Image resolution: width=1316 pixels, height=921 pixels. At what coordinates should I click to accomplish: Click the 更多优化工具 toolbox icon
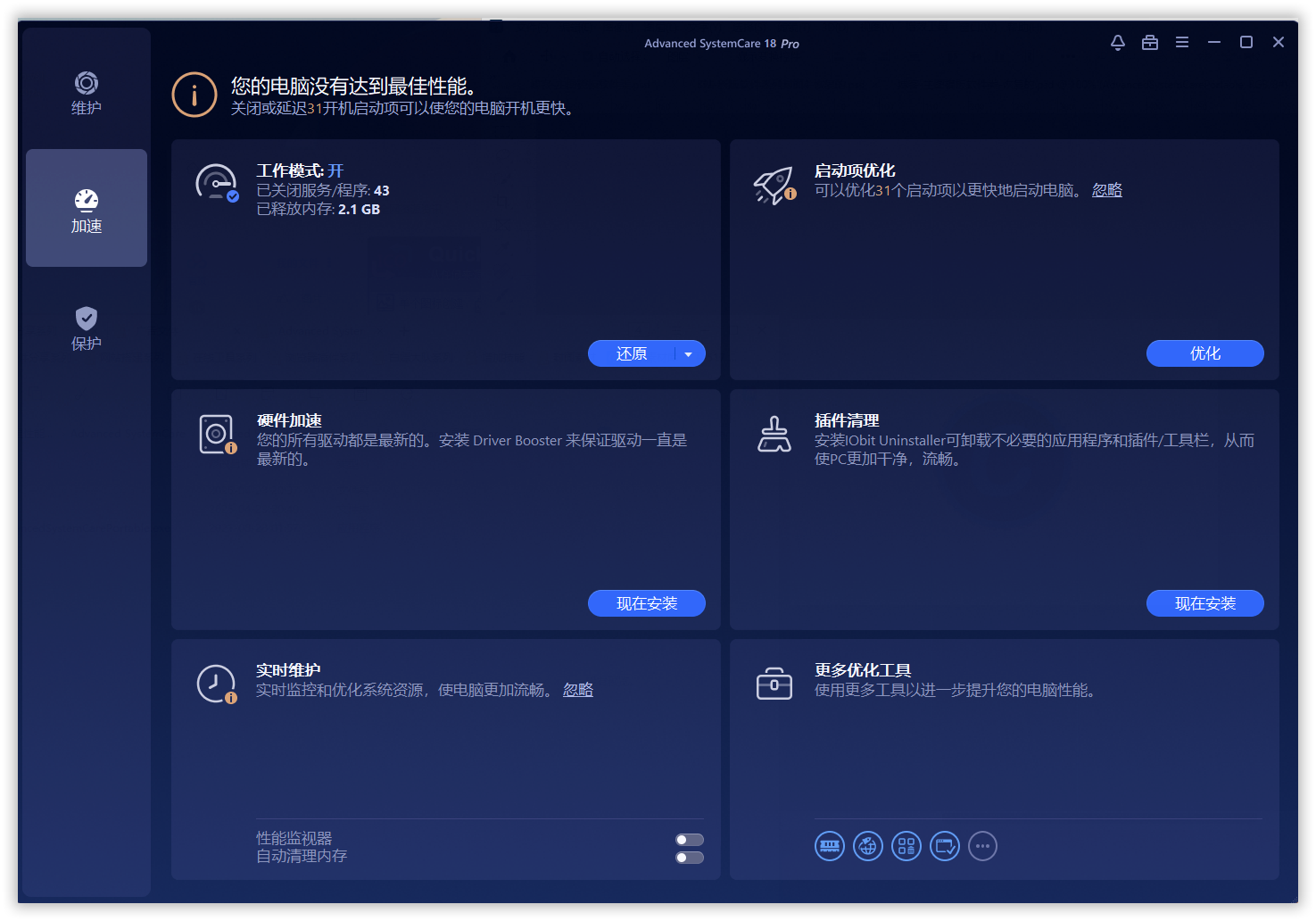[774, 684]
